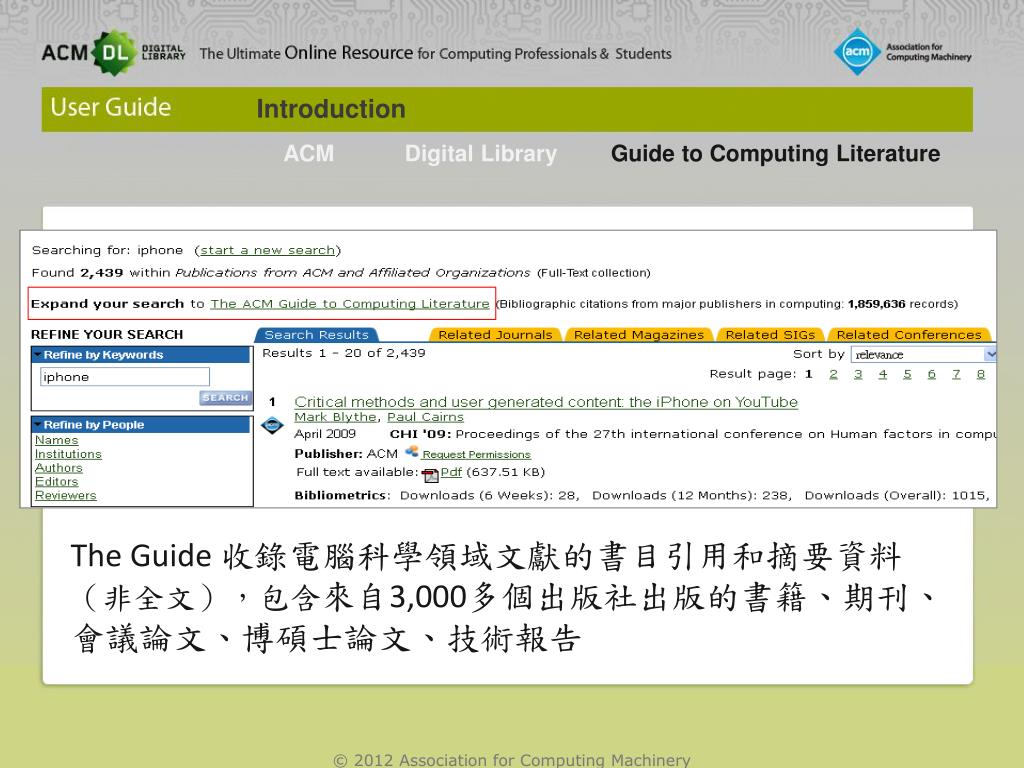Click the Request Permissions link
Viewport: 1024px width, 768px height.
tap(476, 455)
